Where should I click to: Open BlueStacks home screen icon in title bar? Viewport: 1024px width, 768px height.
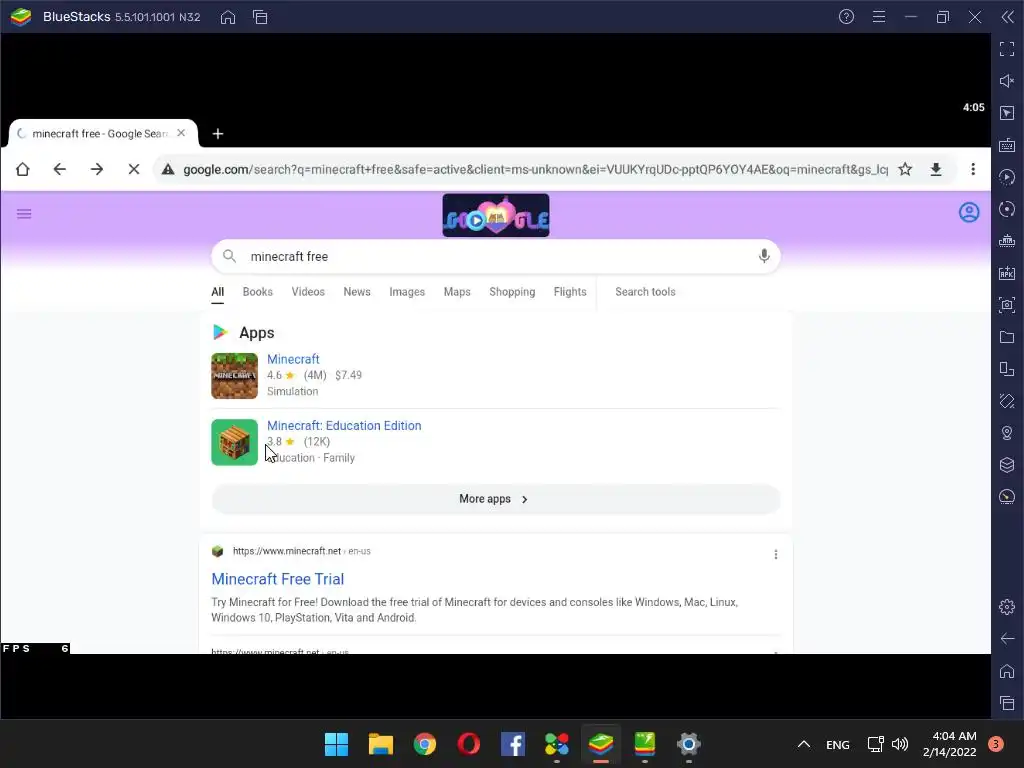pyautogui.click(x=228, y=17)
